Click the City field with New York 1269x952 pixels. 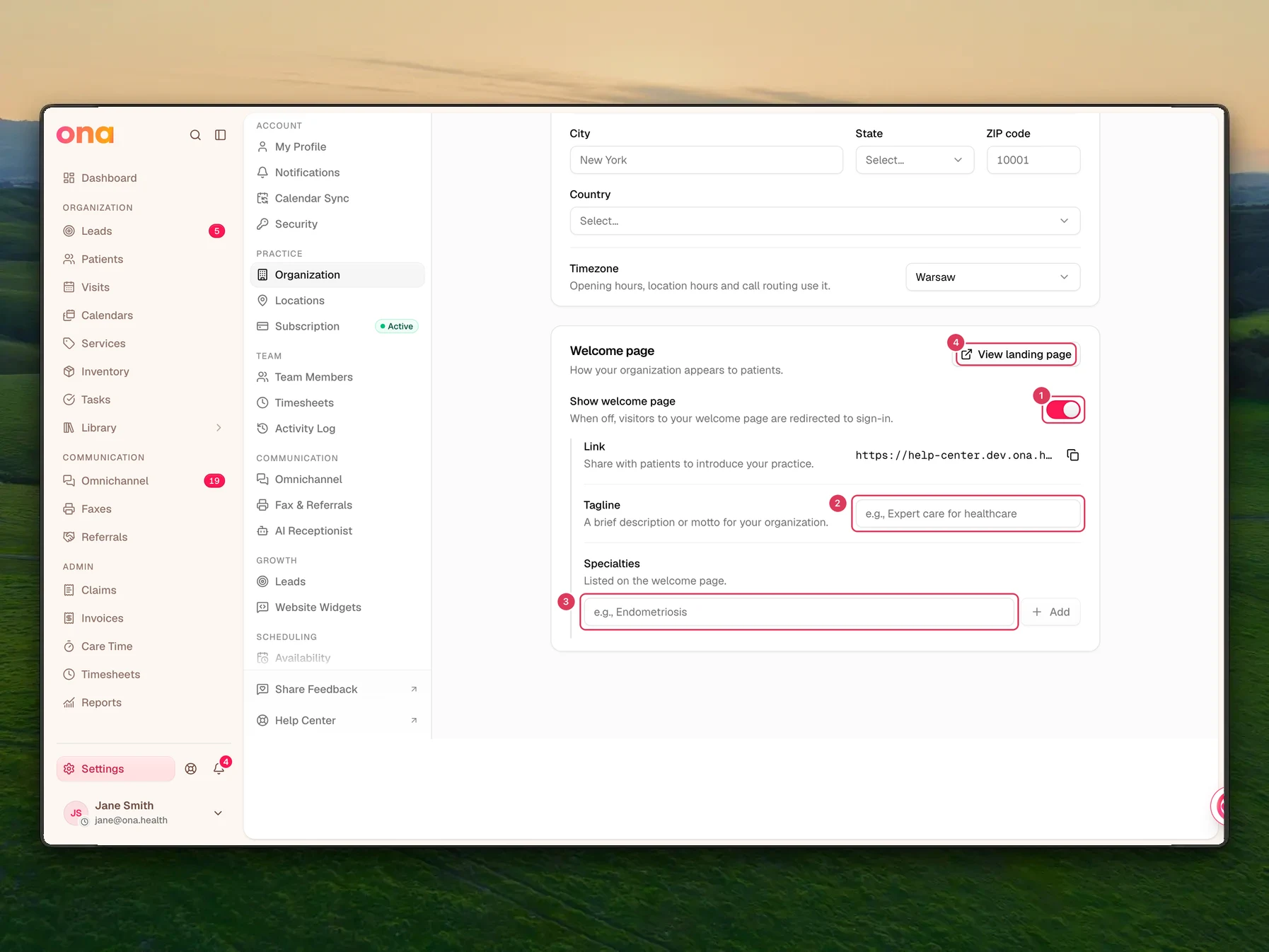pos(706,160)
